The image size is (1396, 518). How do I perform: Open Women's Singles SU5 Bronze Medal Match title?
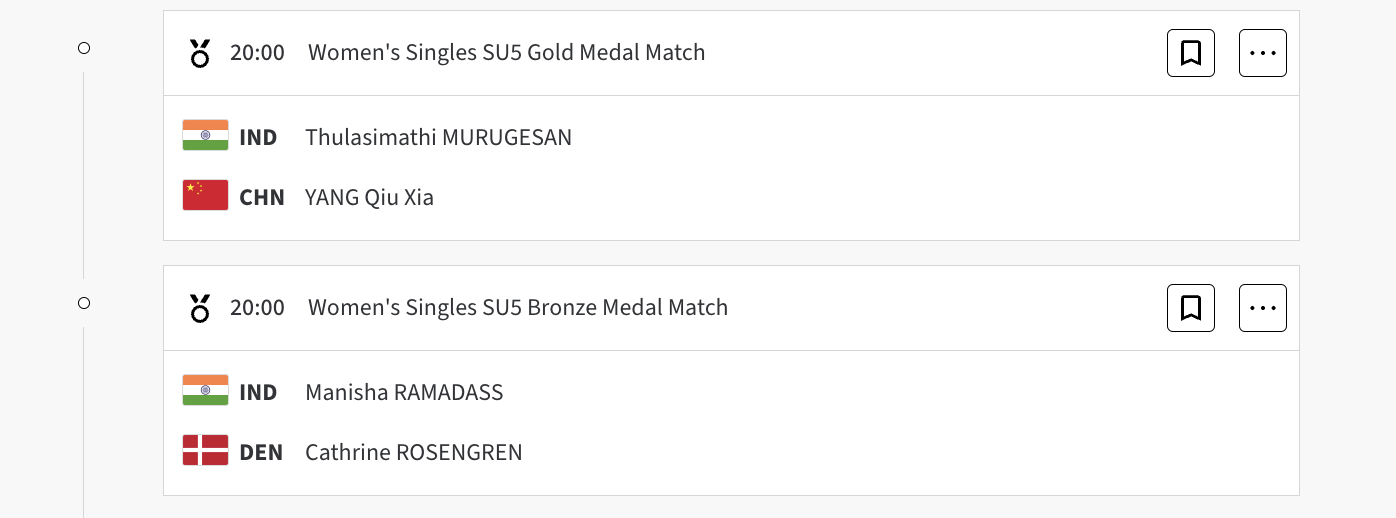pos(517,308)
